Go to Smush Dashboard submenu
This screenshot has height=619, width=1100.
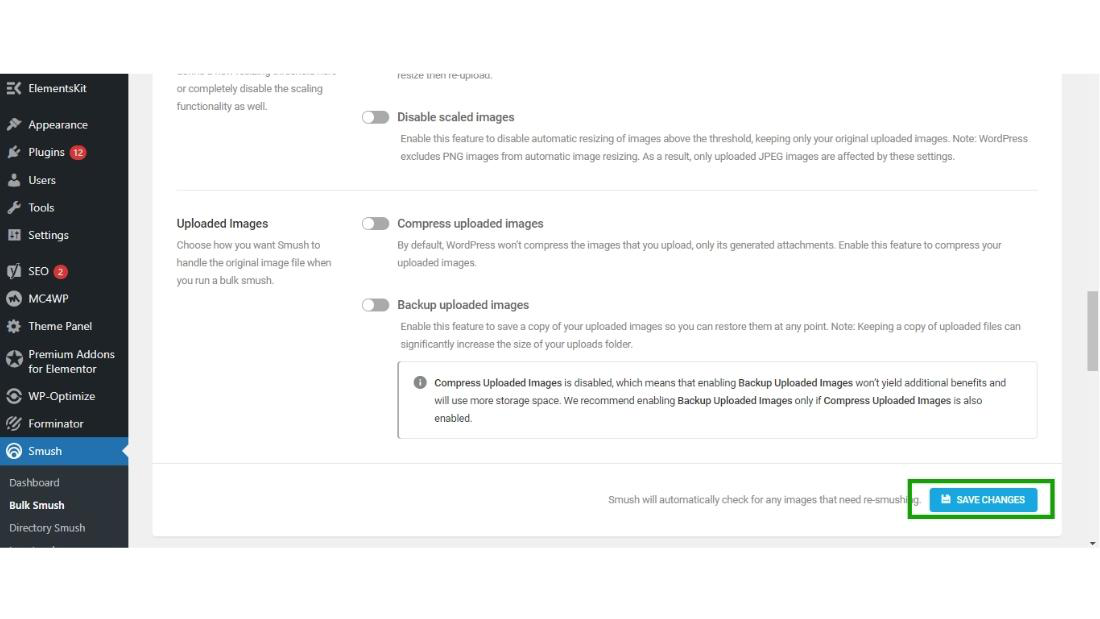pyautogui.click(x=34, y=482)
